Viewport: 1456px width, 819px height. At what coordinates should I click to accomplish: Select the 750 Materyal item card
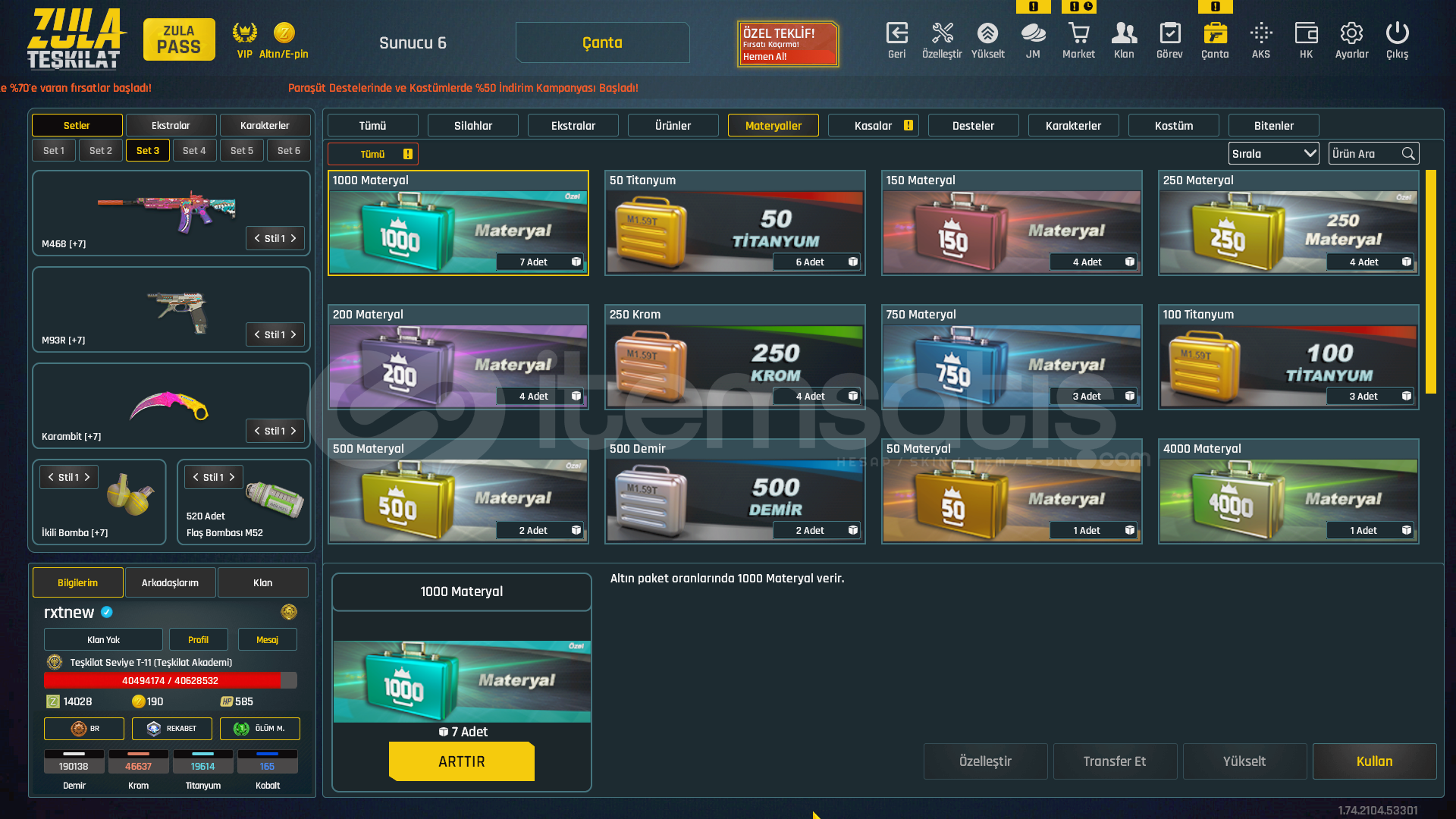pos(1012,357)
